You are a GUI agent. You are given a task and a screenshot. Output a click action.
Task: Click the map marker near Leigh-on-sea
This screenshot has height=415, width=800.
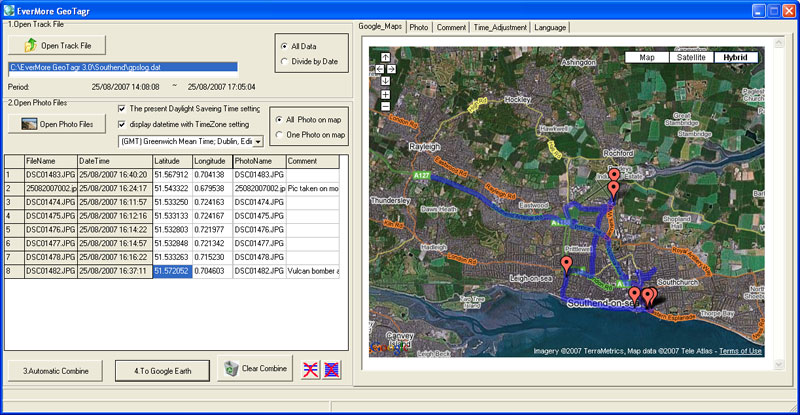coord(566,265)
